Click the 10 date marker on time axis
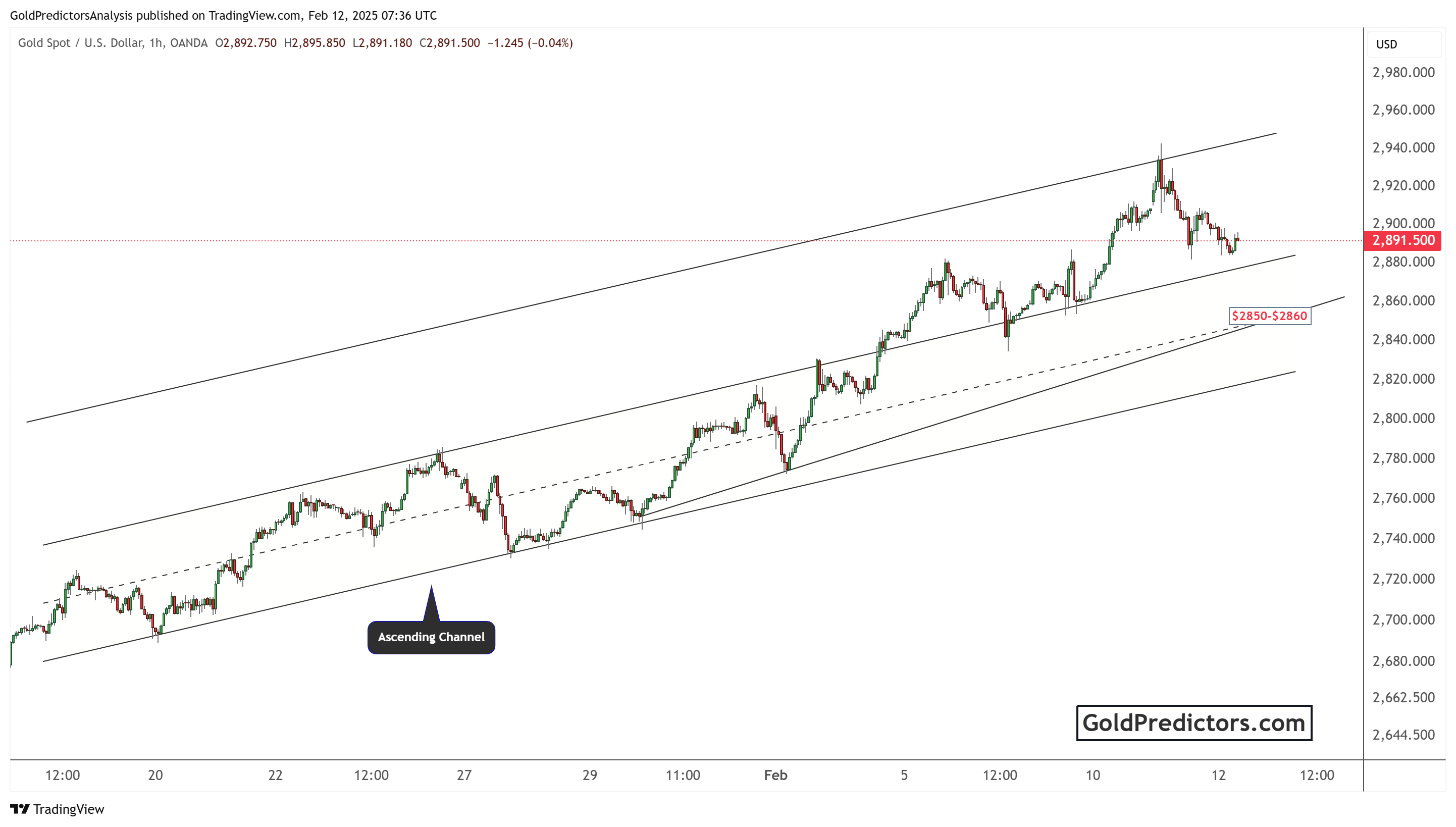Screen dimensions: 1456x827 (x=1093, y=776)
